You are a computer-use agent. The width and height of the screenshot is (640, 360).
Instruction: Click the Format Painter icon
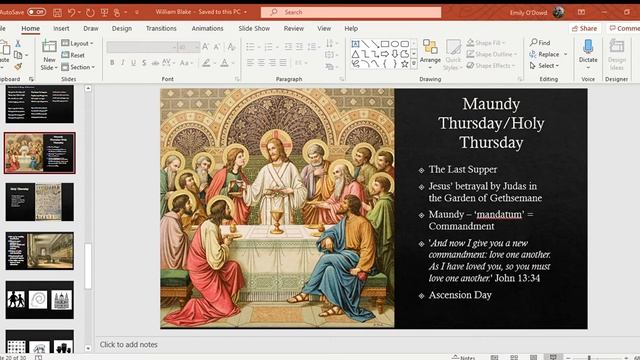(x=18, y=67)
